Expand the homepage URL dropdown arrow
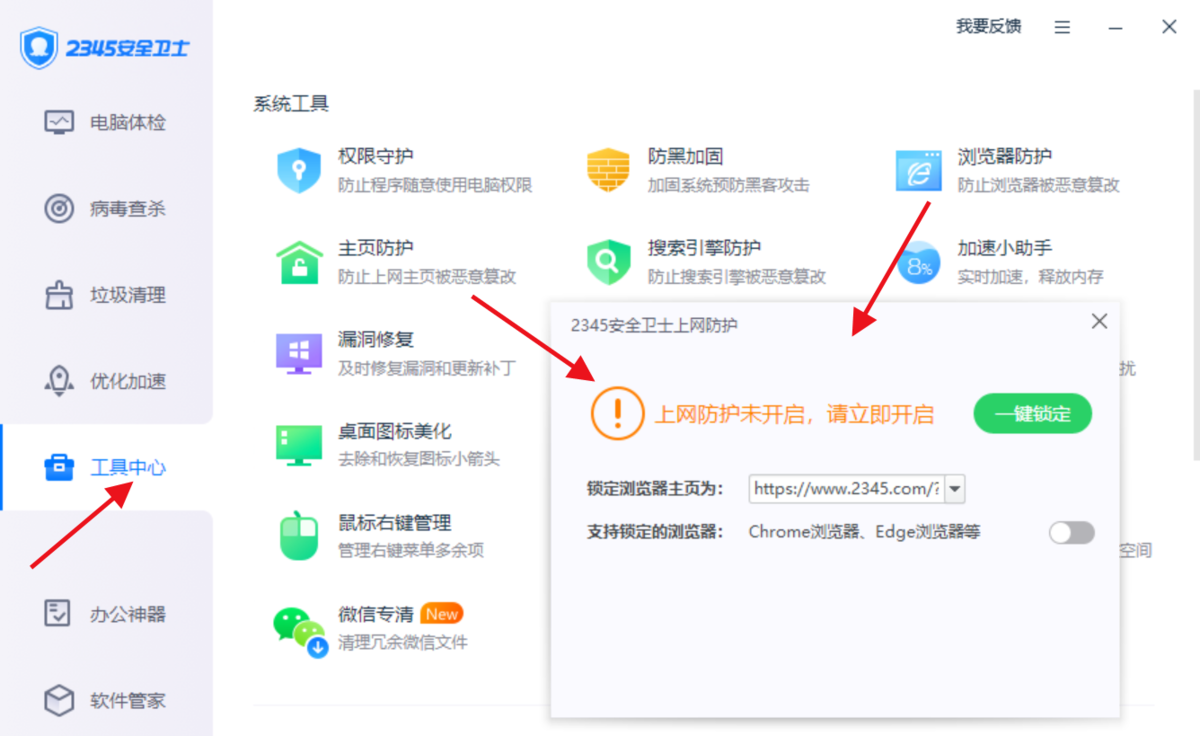The height and width of the screenshot is (736, 1200). pyautogui.click(x=955, y=489)
